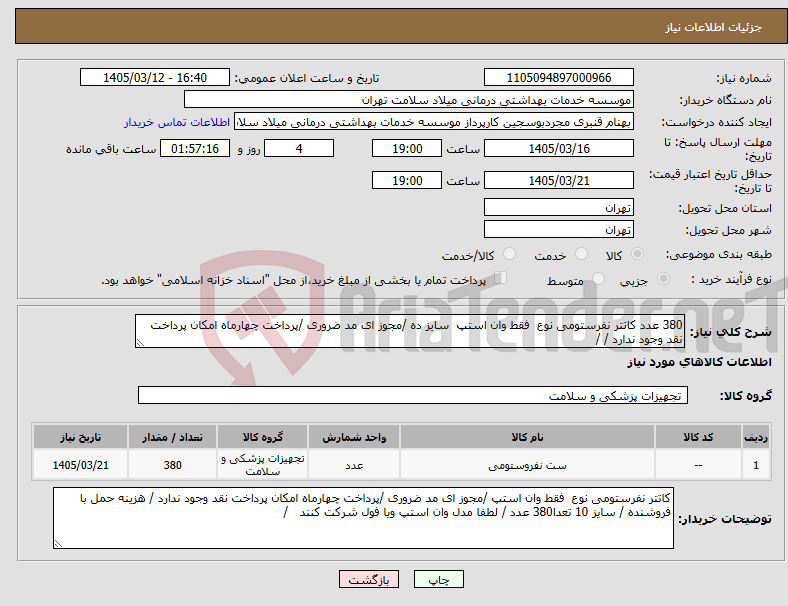The height and width of the screenshot is (606, 788).
Task: Toggle the اسناد خزانه اسلامی payment checkbox
Action: [501, 278]
